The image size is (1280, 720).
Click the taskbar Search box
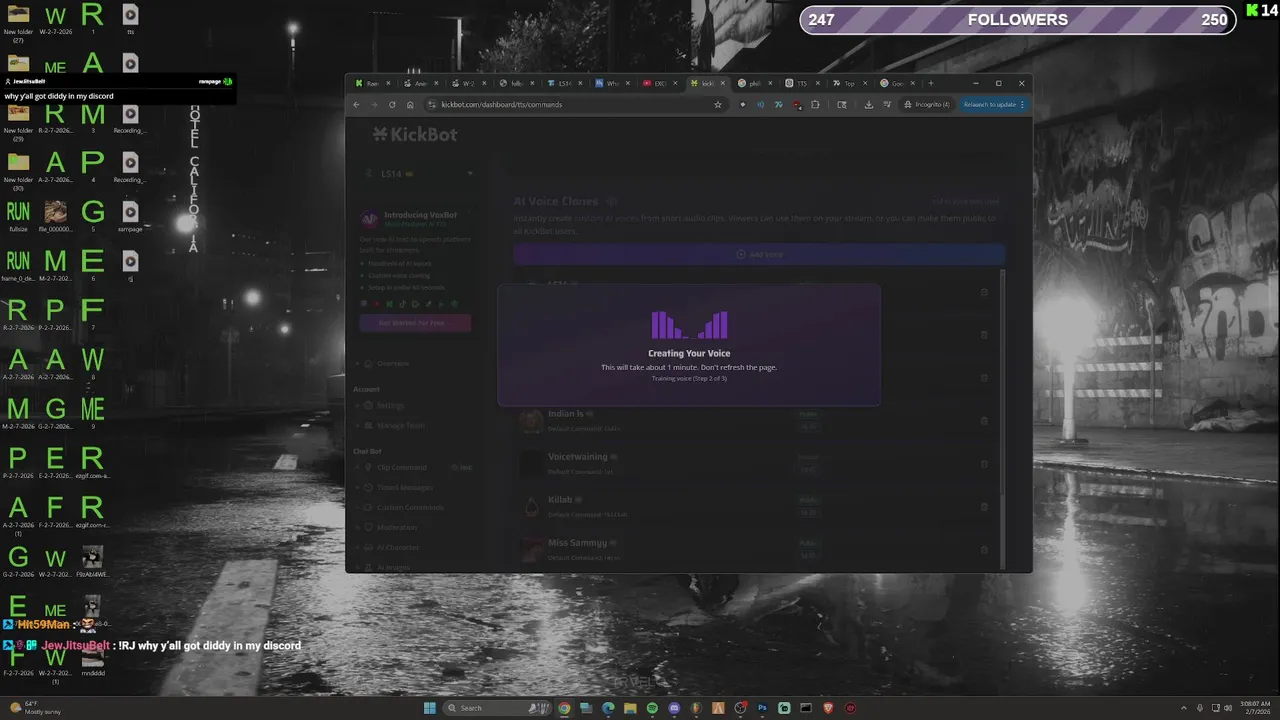[x=497, y=708]
